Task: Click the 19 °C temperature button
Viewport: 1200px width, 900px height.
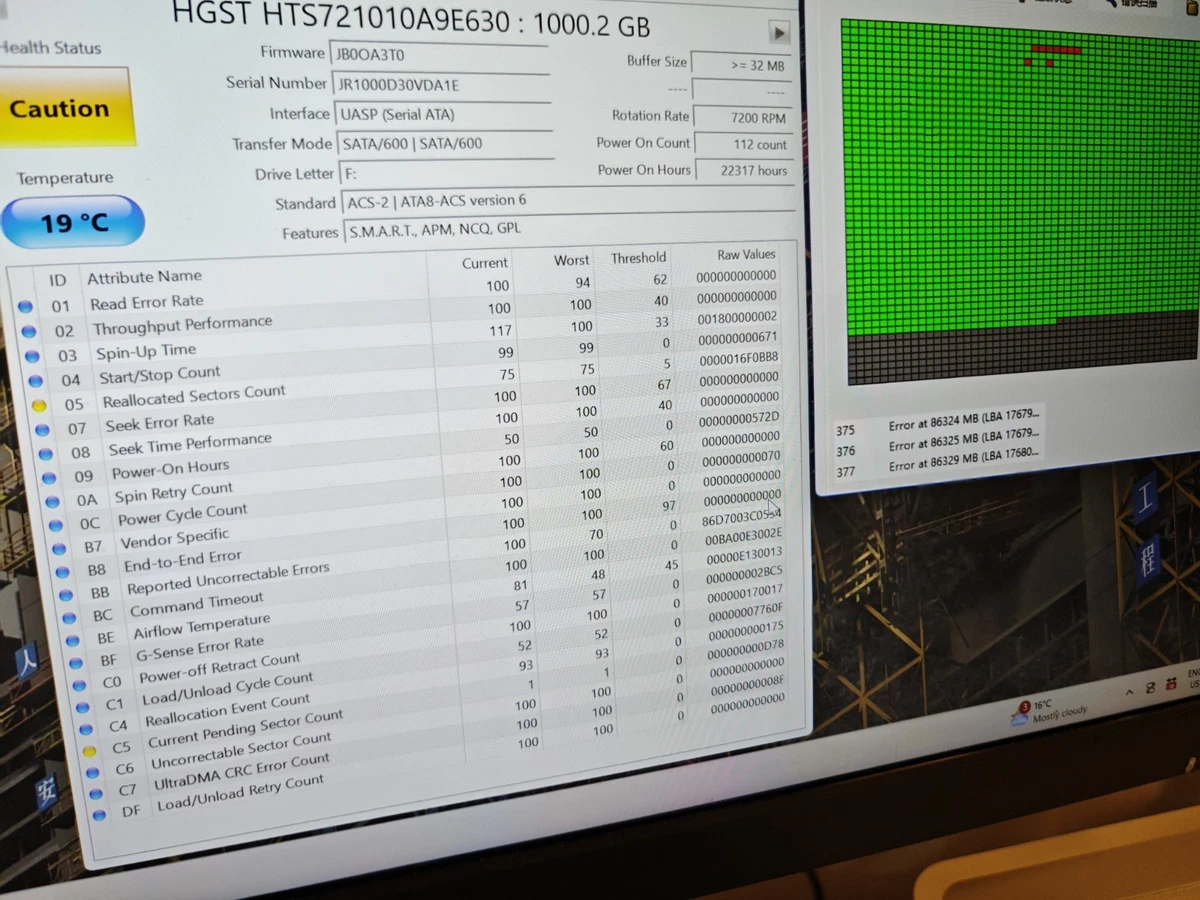Action: click(x=73, y=222)
